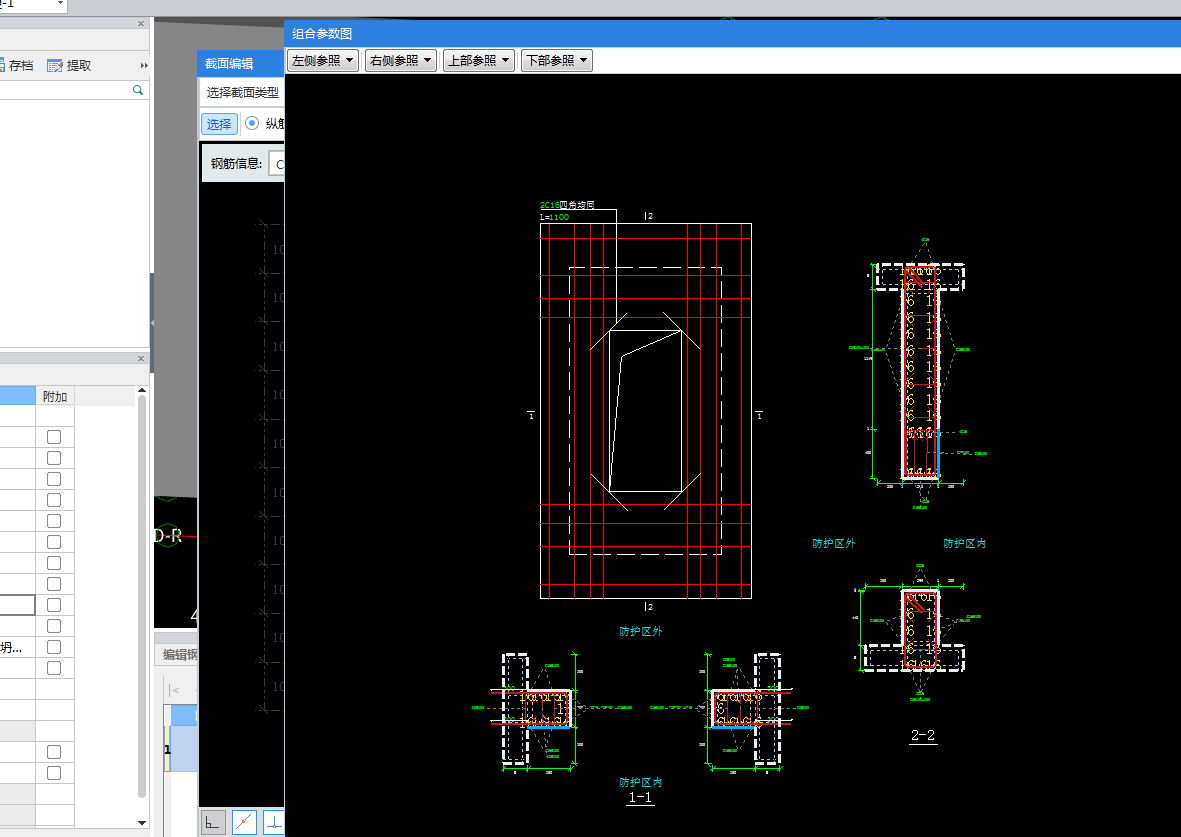The image size is (1181, 837).
Task: Click the 附加 column header
Action: pyautogui.click(x=55, y=396)
